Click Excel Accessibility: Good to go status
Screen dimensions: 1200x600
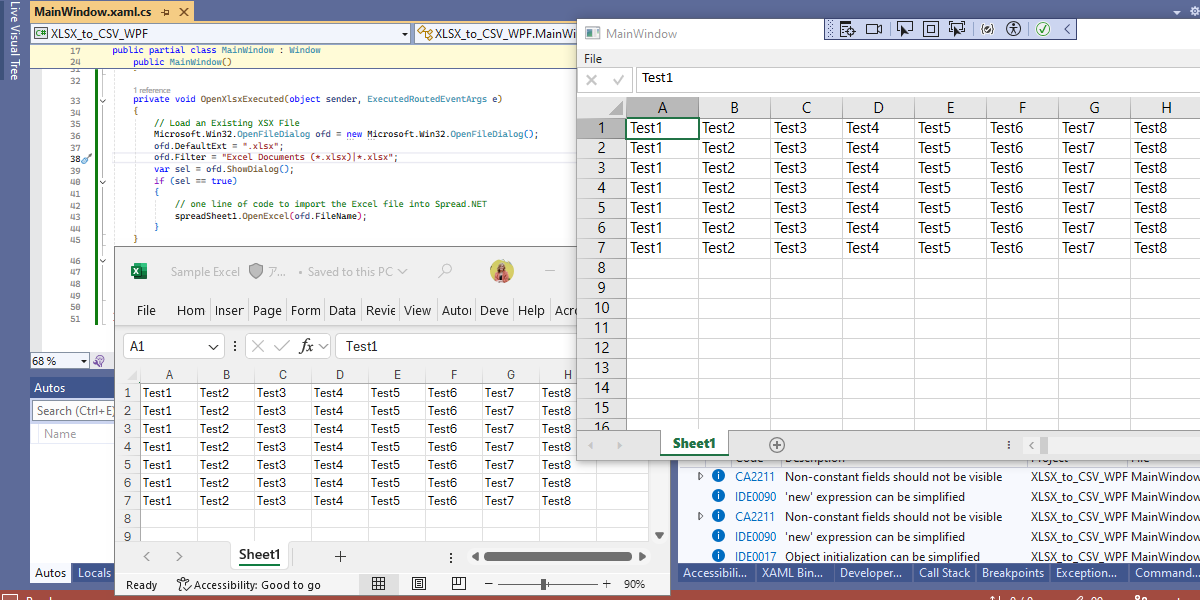click(x=249, y=584)
